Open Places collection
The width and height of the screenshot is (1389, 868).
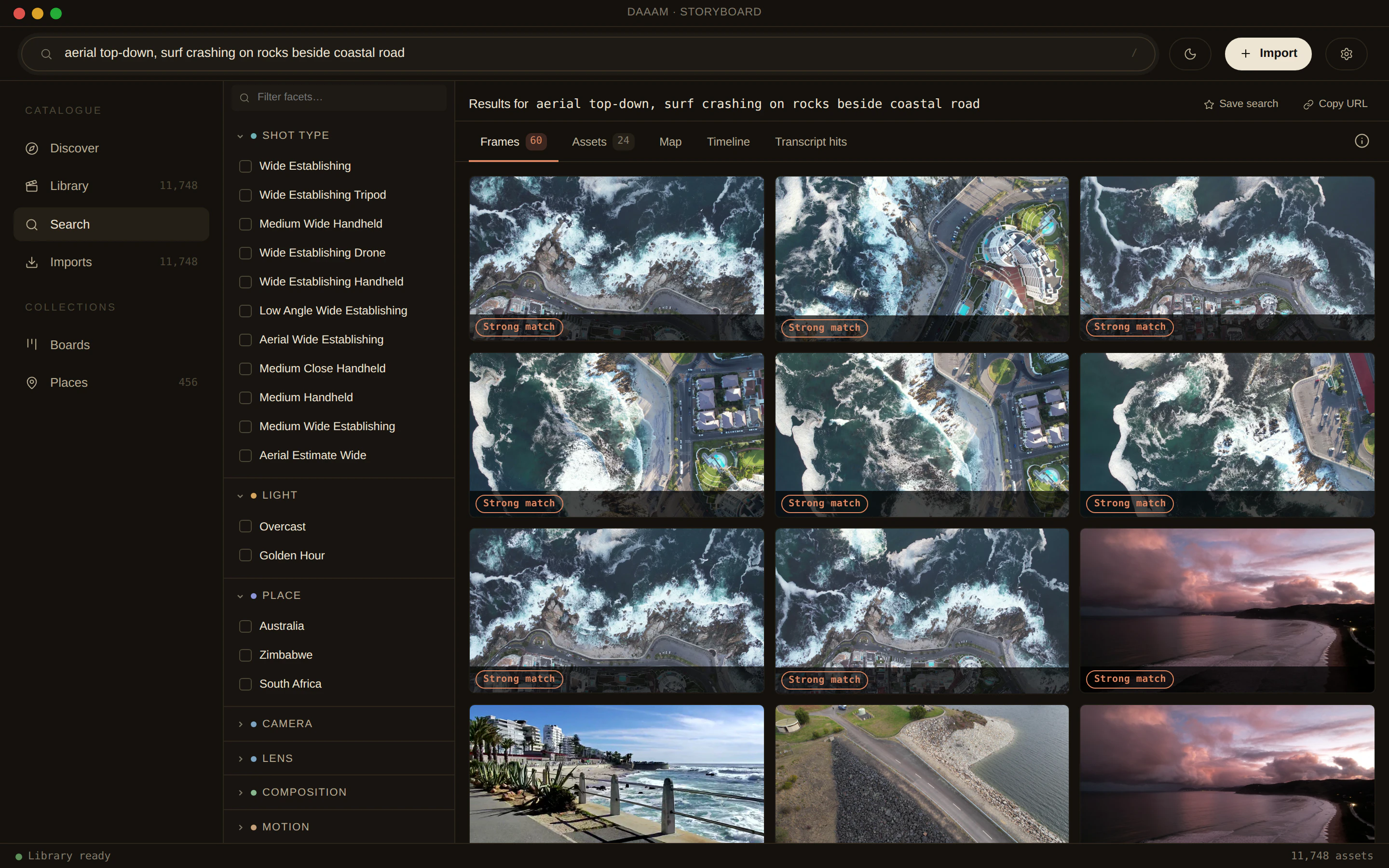click(111, 383)
